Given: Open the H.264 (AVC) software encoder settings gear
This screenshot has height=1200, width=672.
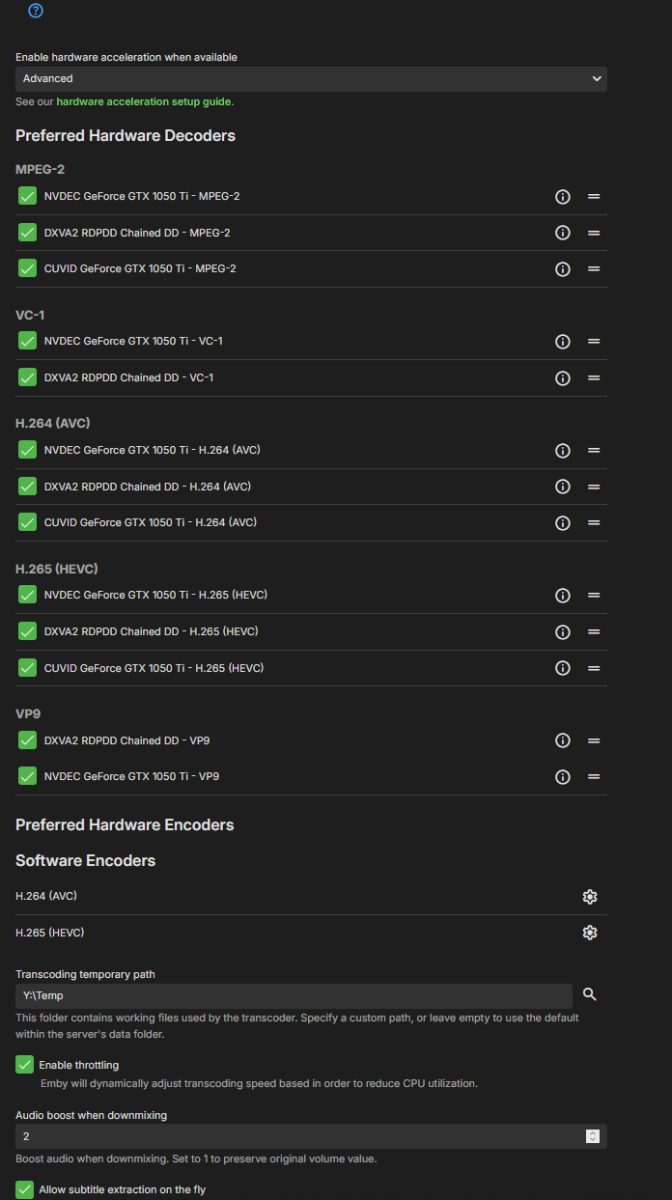Looking at the screenshot, I should [589, 896].
